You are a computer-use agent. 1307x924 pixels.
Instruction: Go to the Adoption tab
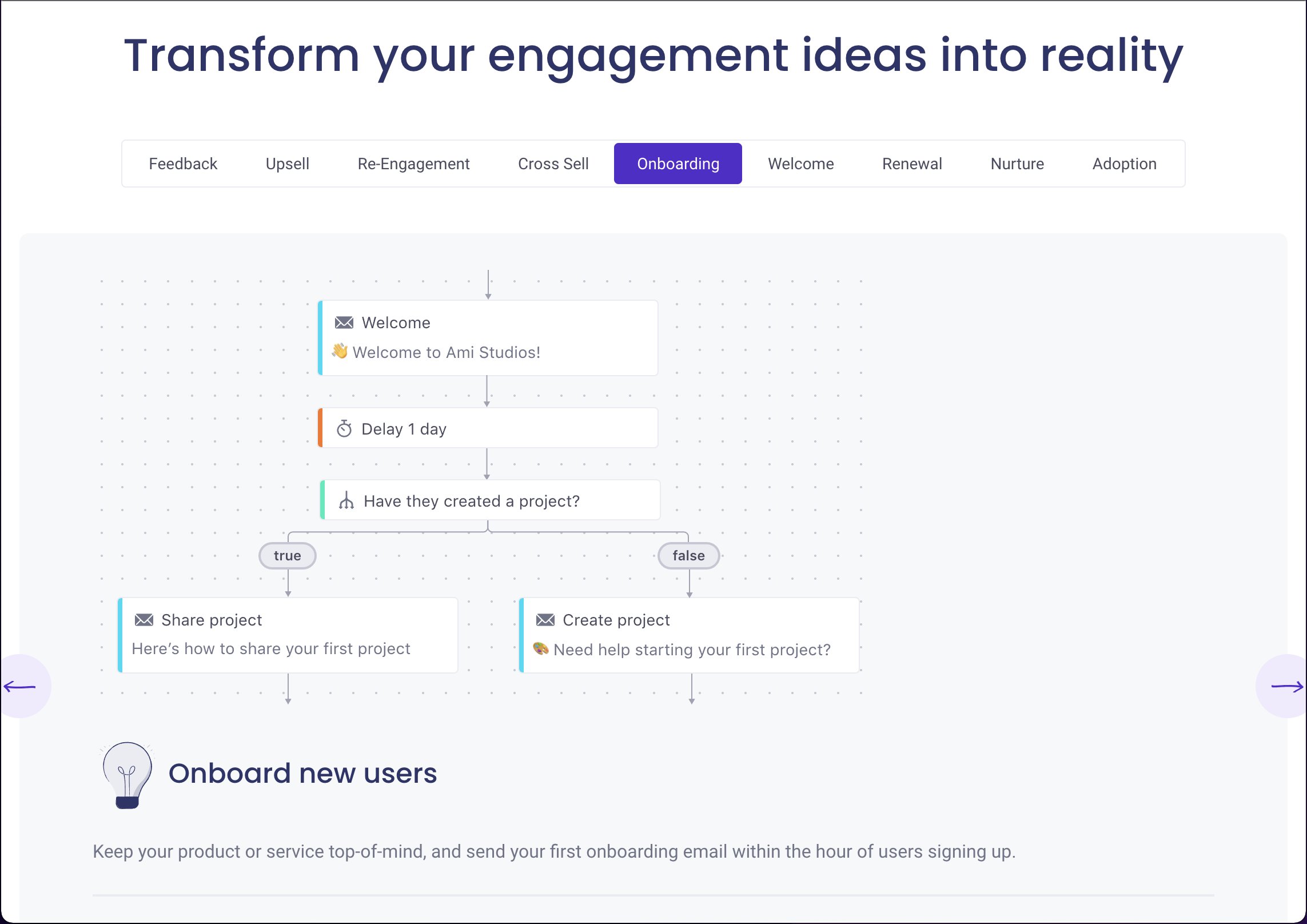point(1124,164)
